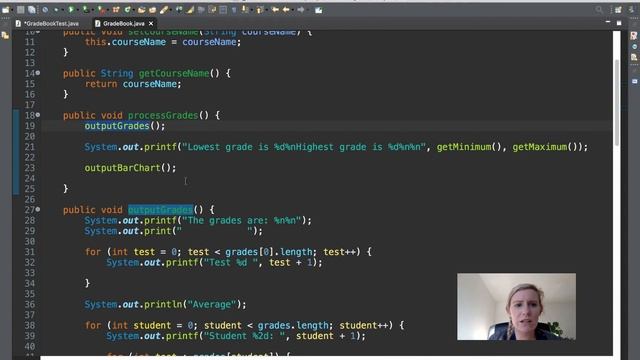Click the Back navigation arrow

coord(286,10)
